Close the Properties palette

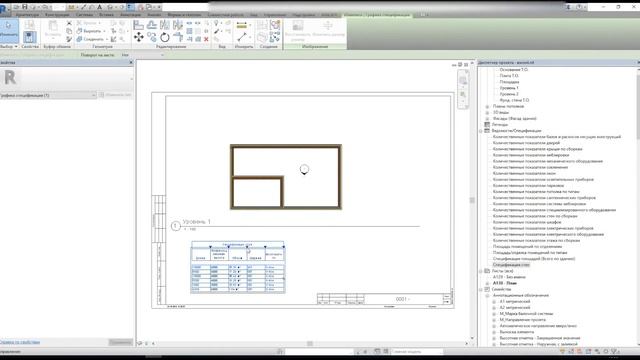(131, 62)
